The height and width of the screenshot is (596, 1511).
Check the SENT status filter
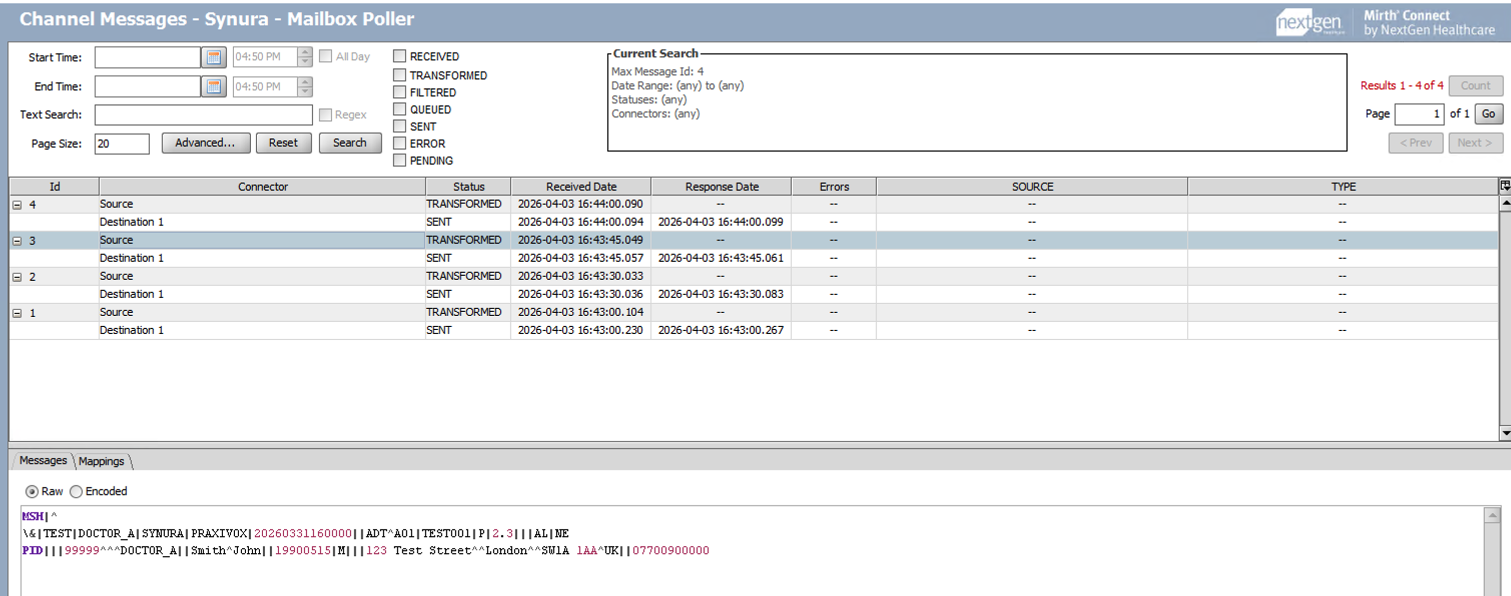click(x=400, y=126)
